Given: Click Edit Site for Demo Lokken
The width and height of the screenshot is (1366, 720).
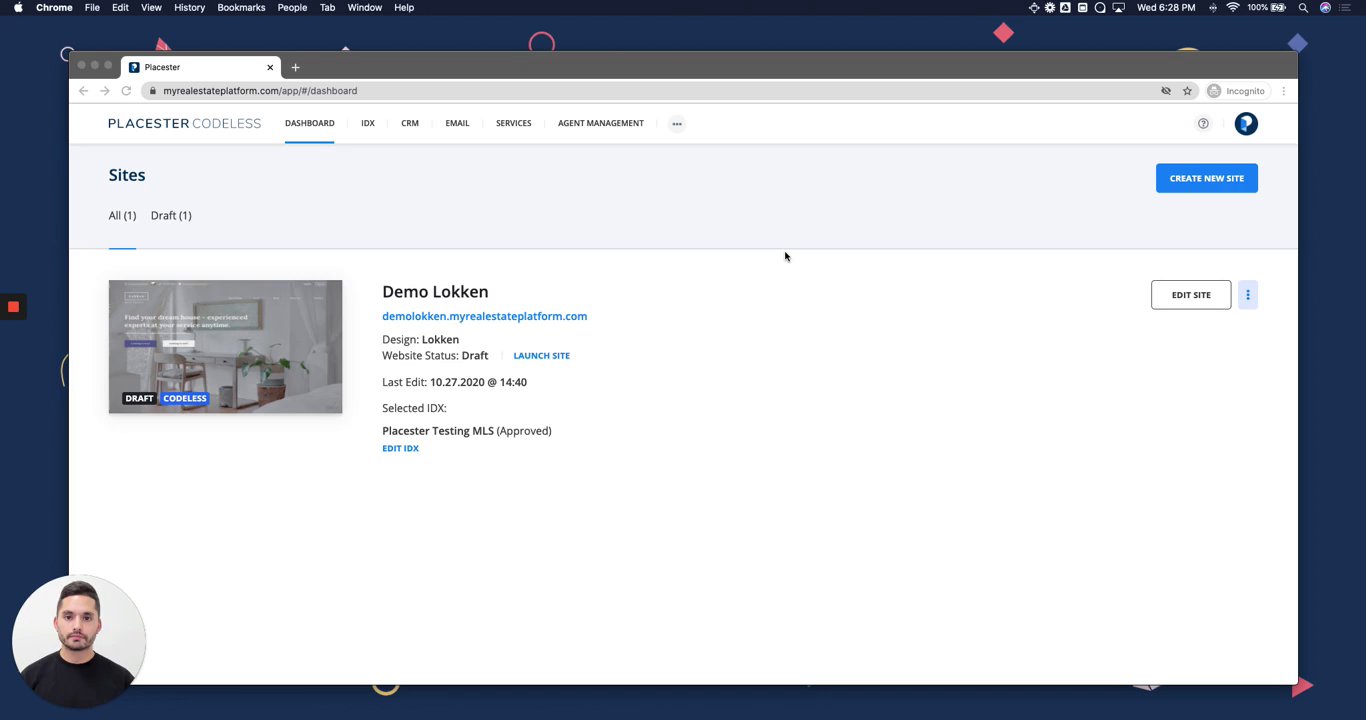Looking at the screenshot, I should pyautogui.click(x=1191, y=295).
